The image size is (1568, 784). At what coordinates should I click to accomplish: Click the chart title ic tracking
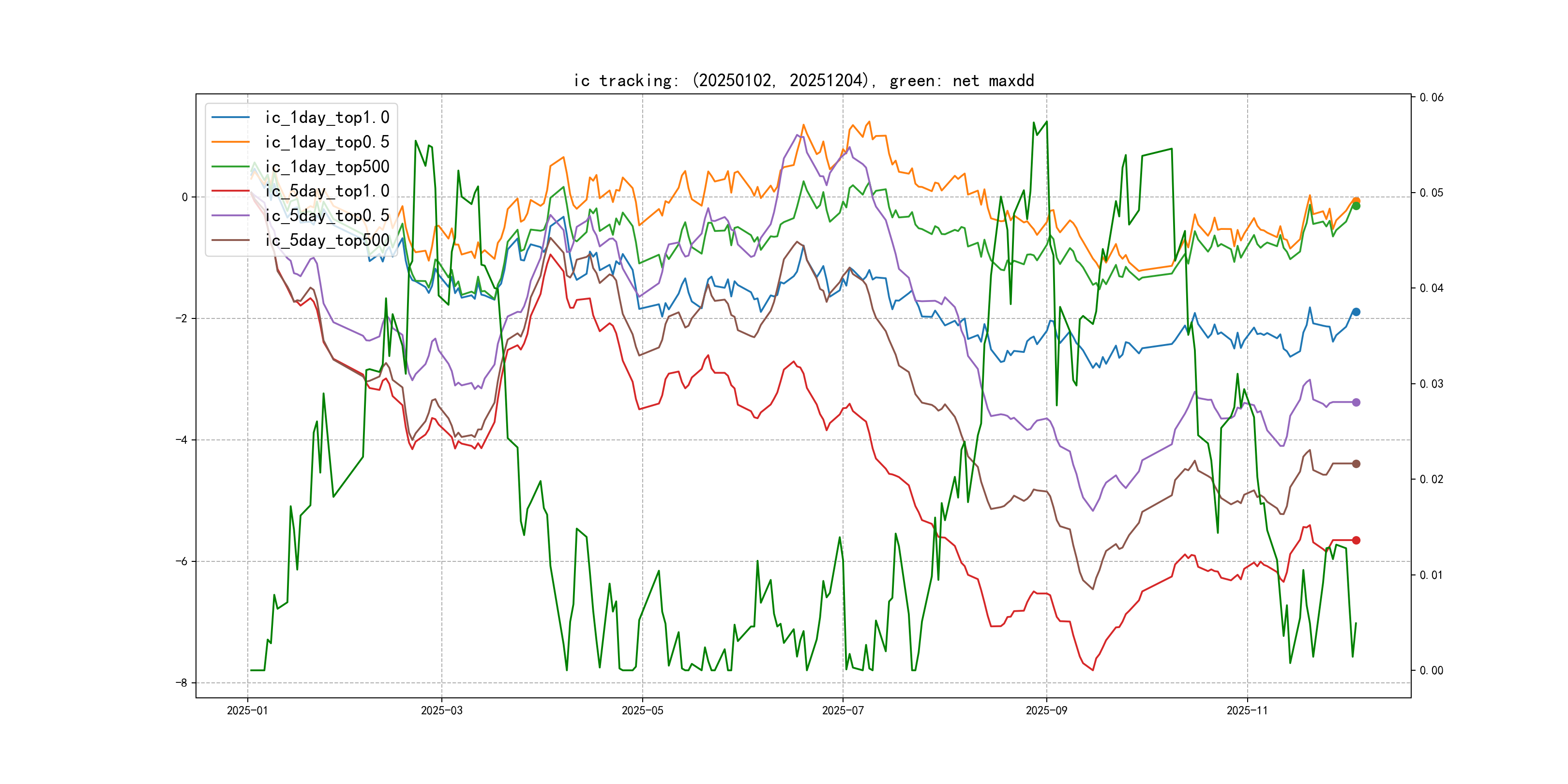click(x=803, y=80)
